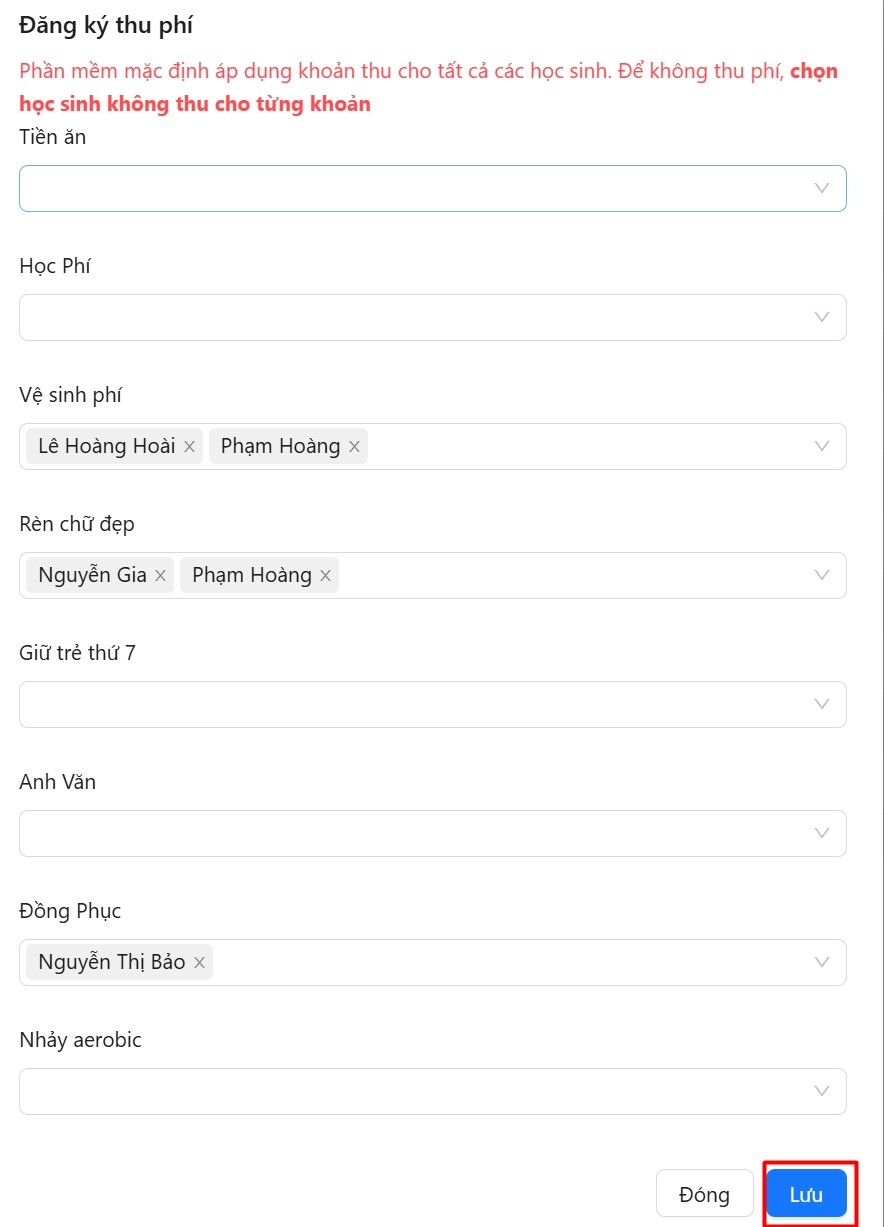
Task: Remove Phạm Hoàng tag from Vệ sinh phí
Action: point(354,447)
